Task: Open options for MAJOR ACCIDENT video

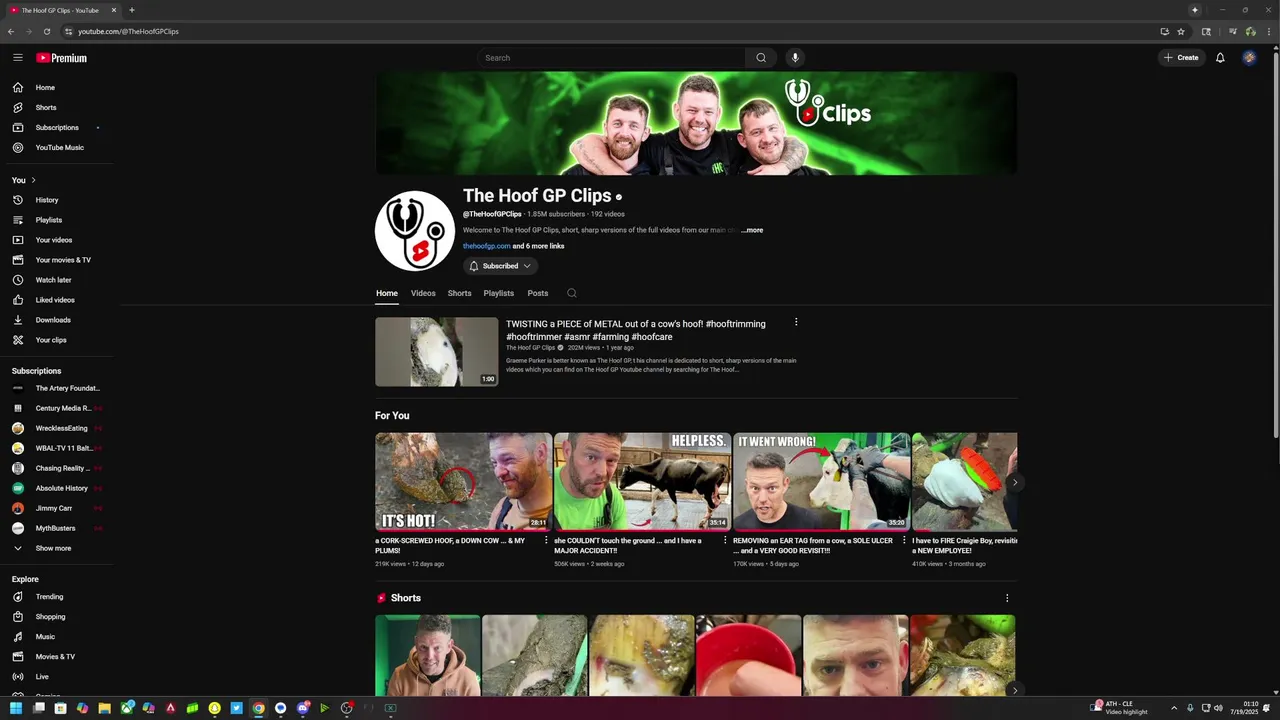Action: 725,540
